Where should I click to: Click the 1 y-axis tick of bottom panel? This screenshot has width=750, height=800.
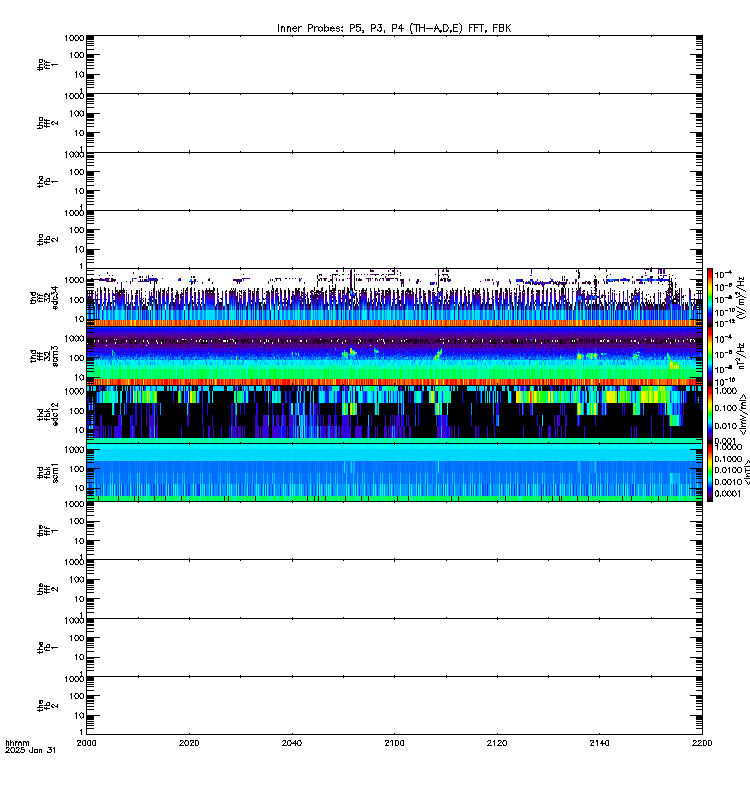[x=81, y=732]
